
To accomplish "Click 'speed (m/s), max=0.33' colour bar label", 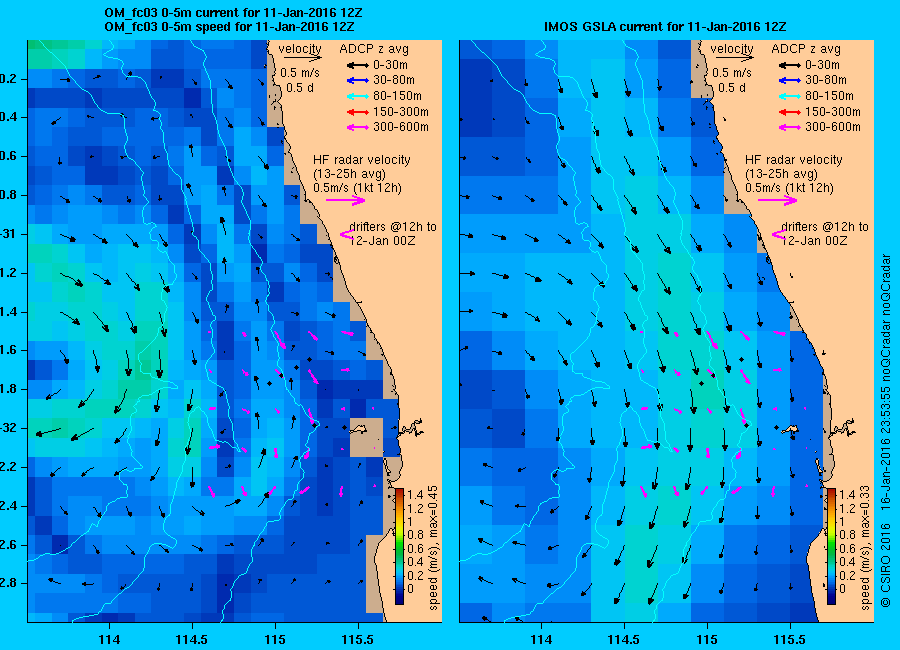I will (866, 548).
